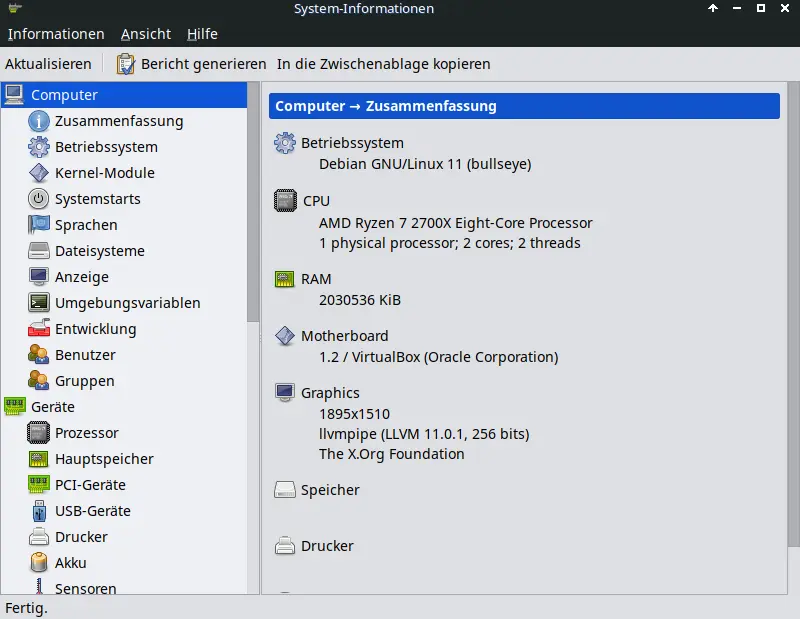
Task: Click the Sprachen flag icon
Action: click(38, 225)
